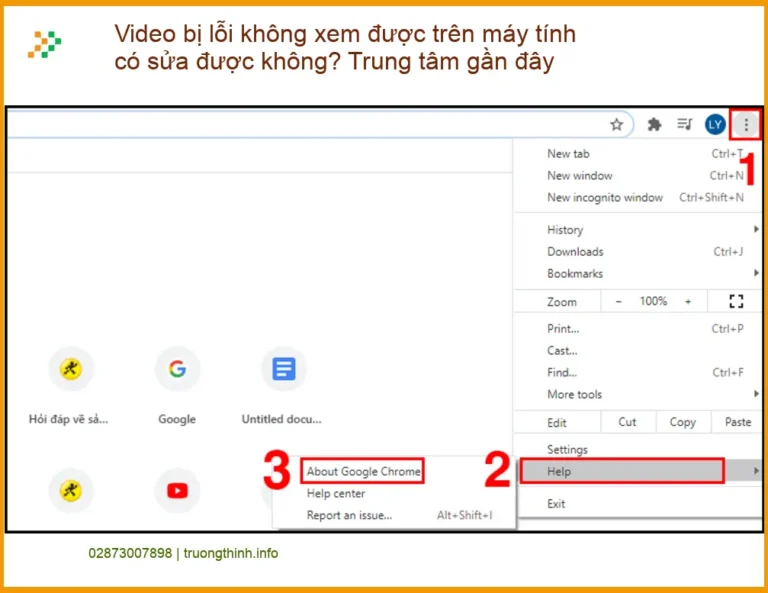Enter fullscreen using the fullscreen icon
The height and width of the screenshot is (593, 768).
[736, 301]
